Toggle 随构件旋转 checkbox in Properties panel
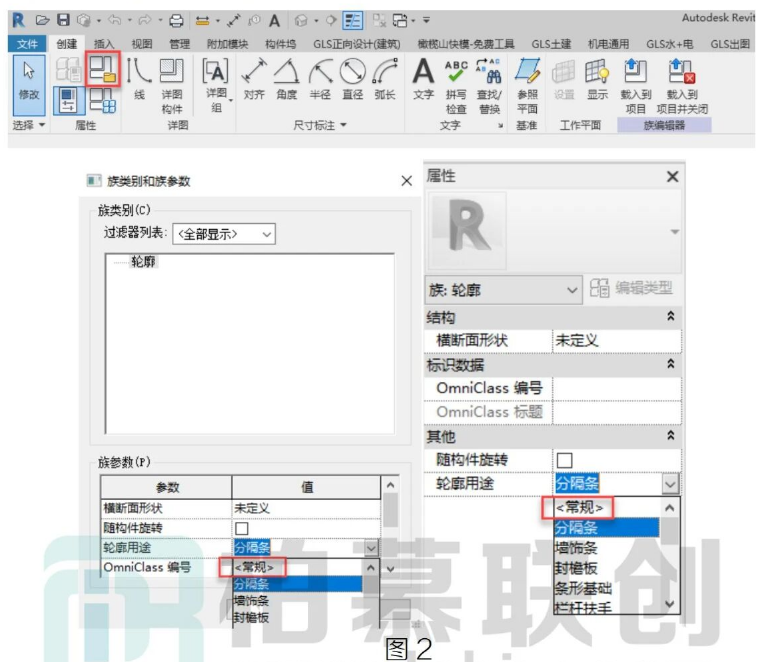This screenshot has height=662, width=759. (564, 460)
